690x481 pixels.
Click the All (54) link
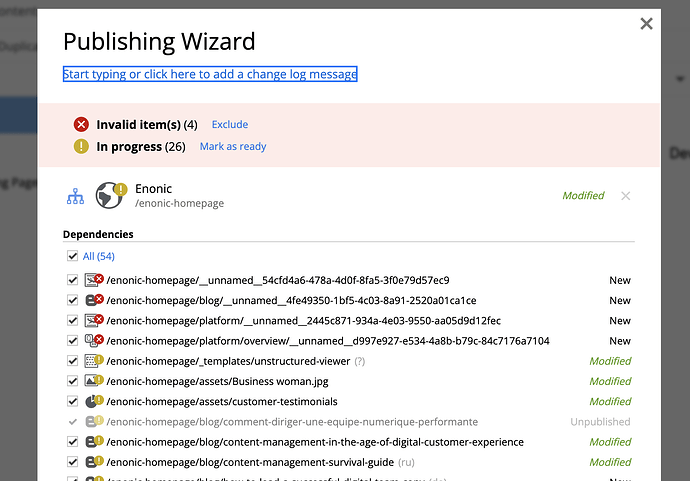[x=99, y=257]
